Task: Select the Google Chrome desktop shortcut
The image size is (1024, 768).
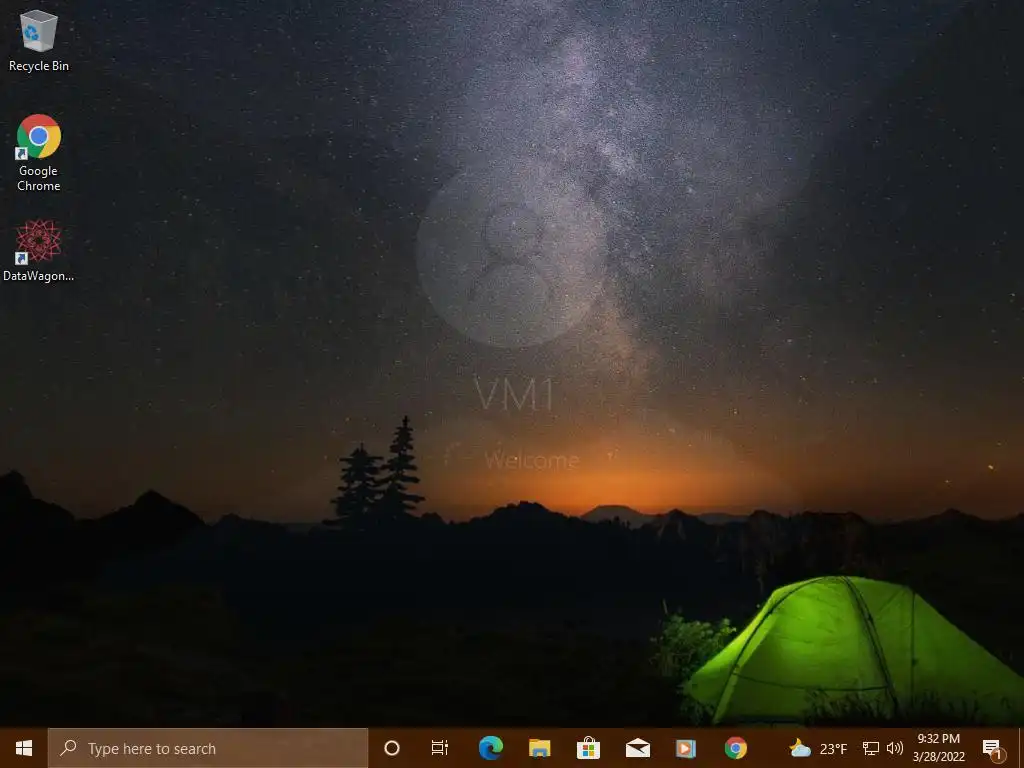Action: tap(39, 153)
